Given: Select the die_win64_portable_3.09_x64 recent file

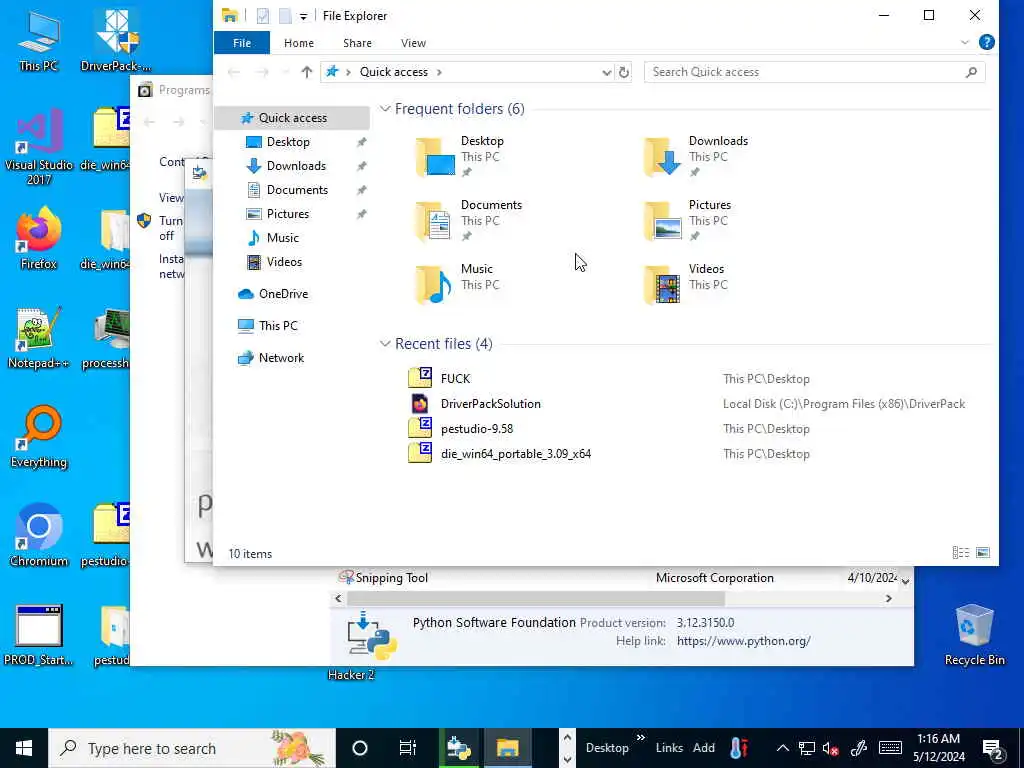Looking at the screenshot, I should pyautogui.click(x=516, y=454).
